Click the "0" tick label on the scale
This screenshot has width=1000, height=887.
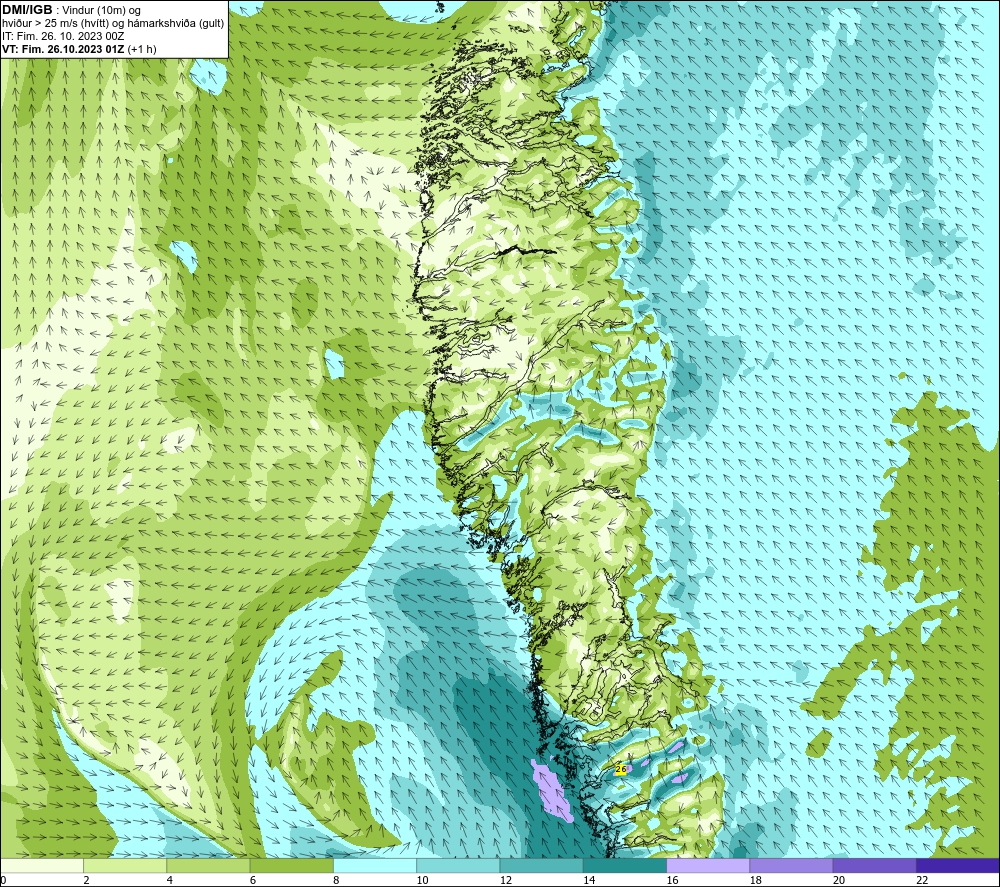click(x=3, y=880)
